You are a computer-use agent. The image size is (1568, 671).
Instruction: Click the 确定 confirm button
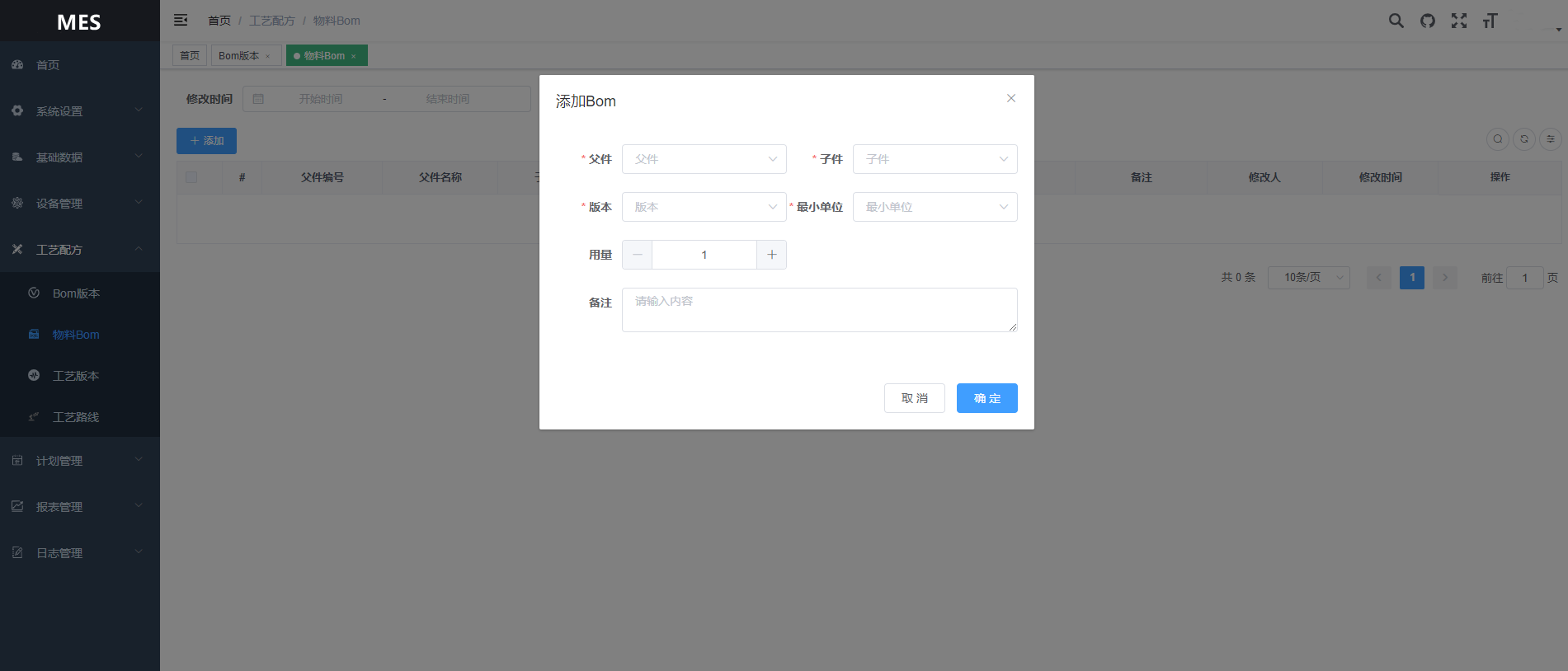tap(987, 398)
